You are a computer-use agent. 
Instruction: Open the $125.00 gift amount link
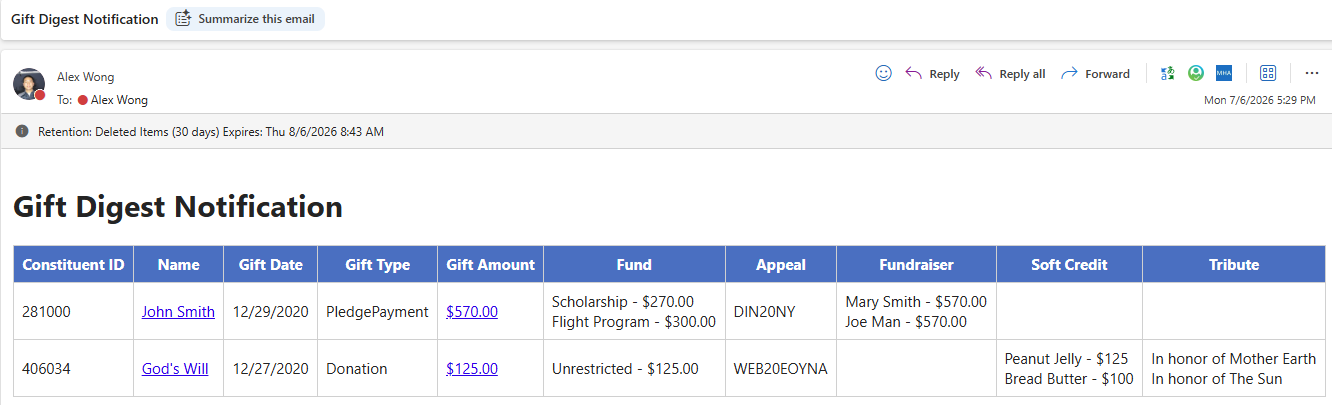point(472,368)
